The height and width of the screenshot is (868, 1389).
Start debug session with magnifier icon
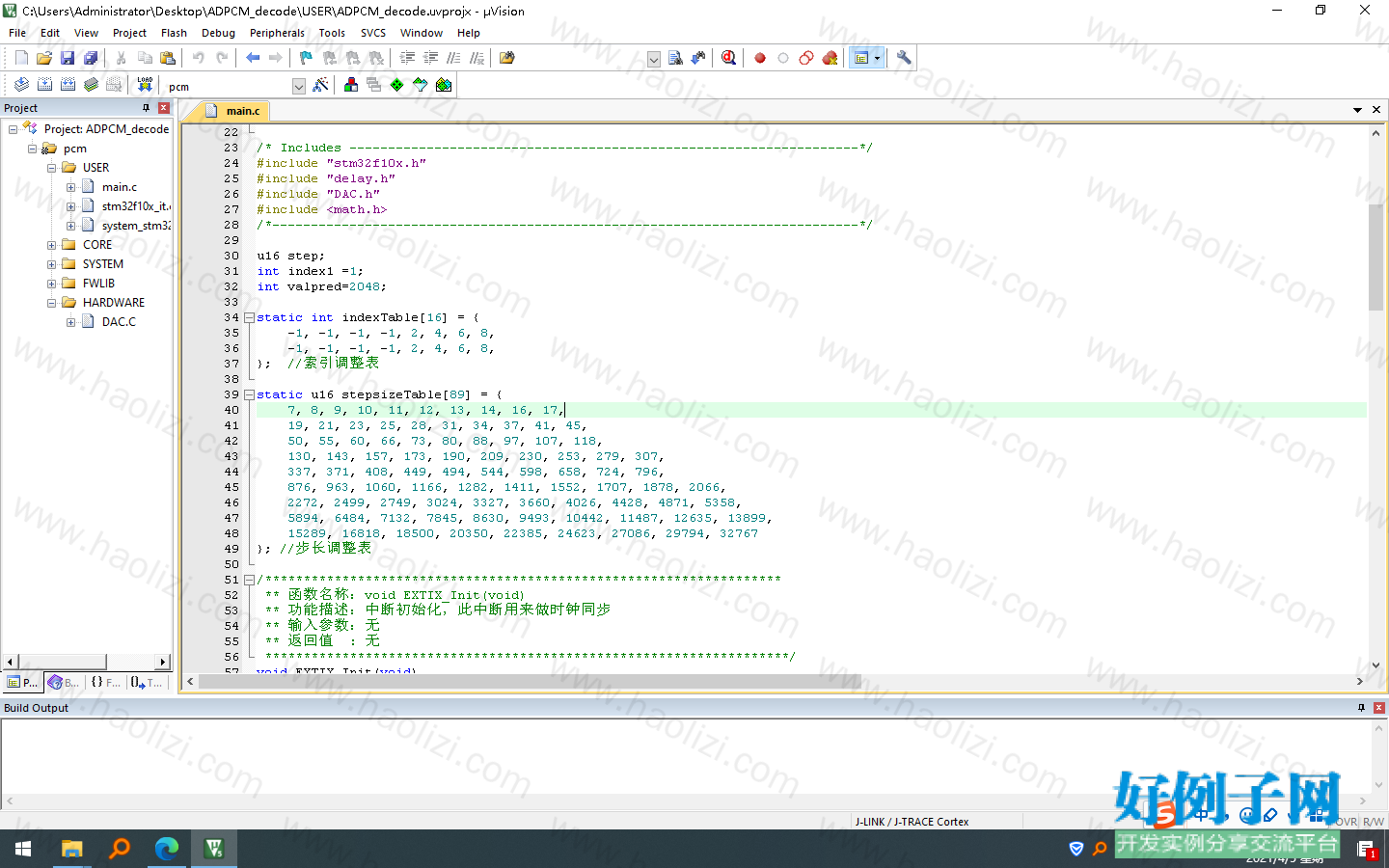point(728,58)
